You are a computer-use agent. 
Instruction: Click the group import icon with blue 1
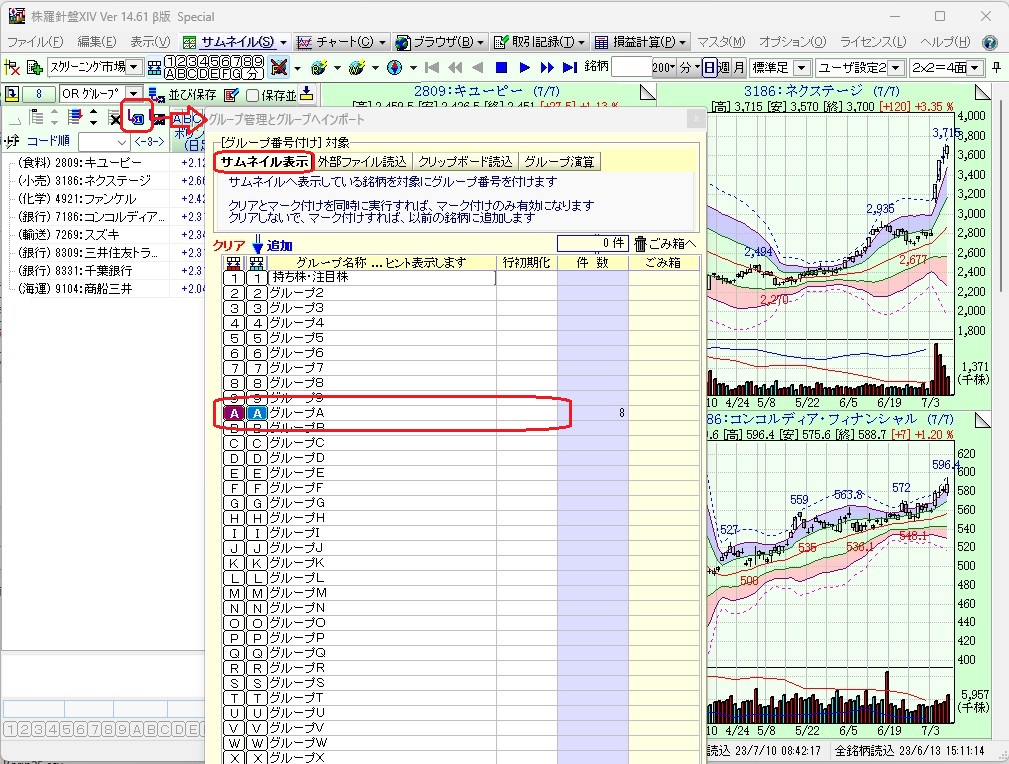point(136,118)
